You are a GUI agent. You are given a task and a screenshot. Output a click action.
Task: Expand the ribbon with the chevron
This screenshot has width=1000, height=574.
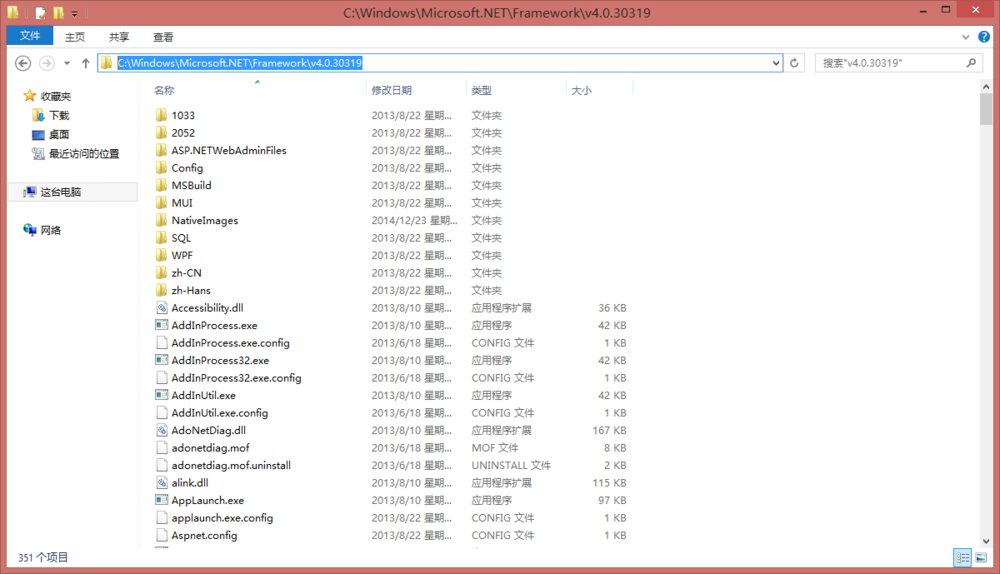tap(966, 37)
